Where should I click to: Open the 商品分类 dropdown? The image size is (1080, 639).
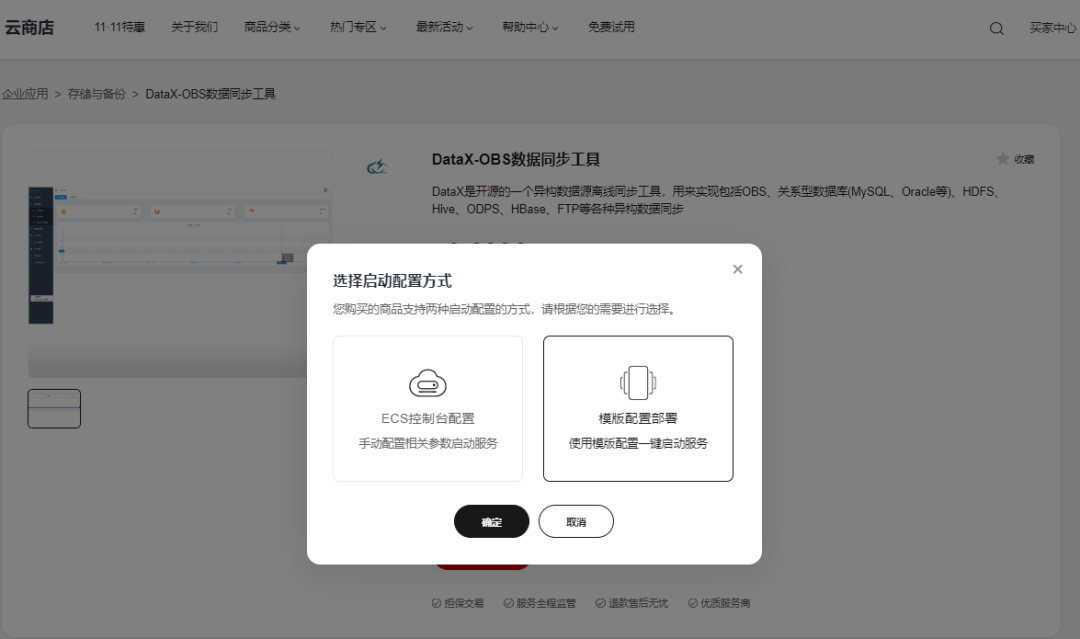tap(272, 27)
